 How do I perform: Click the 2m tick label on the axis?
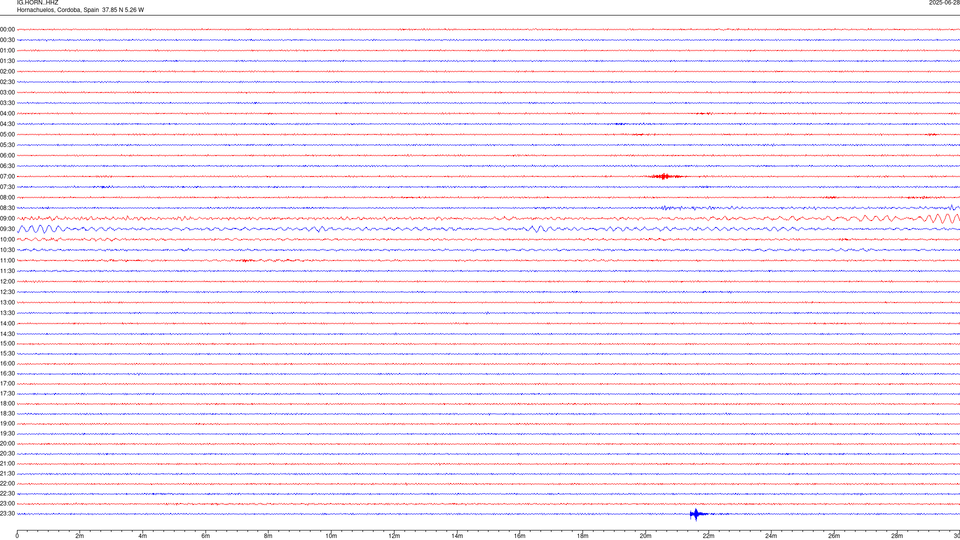pos(80,536)
